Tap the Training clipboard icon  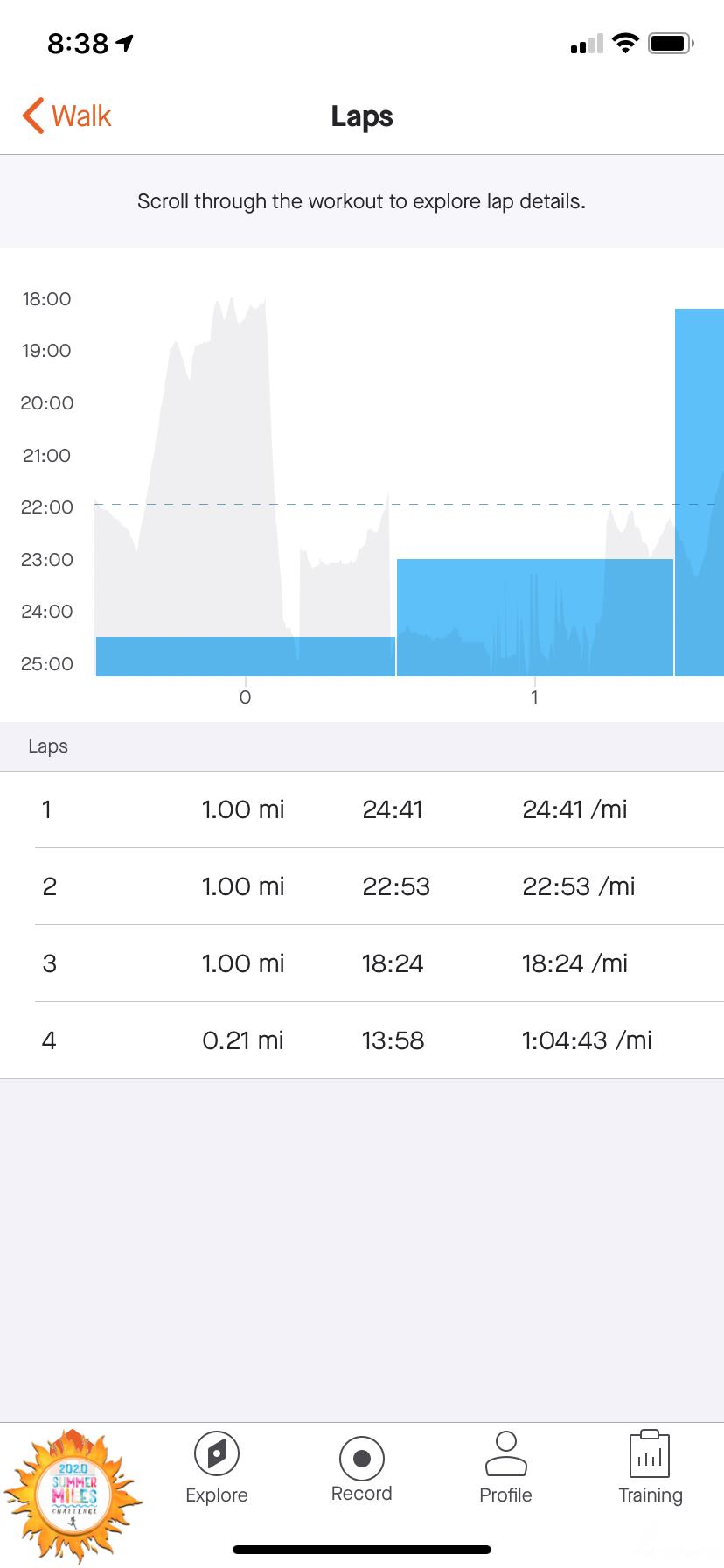tap(650, 1454)
